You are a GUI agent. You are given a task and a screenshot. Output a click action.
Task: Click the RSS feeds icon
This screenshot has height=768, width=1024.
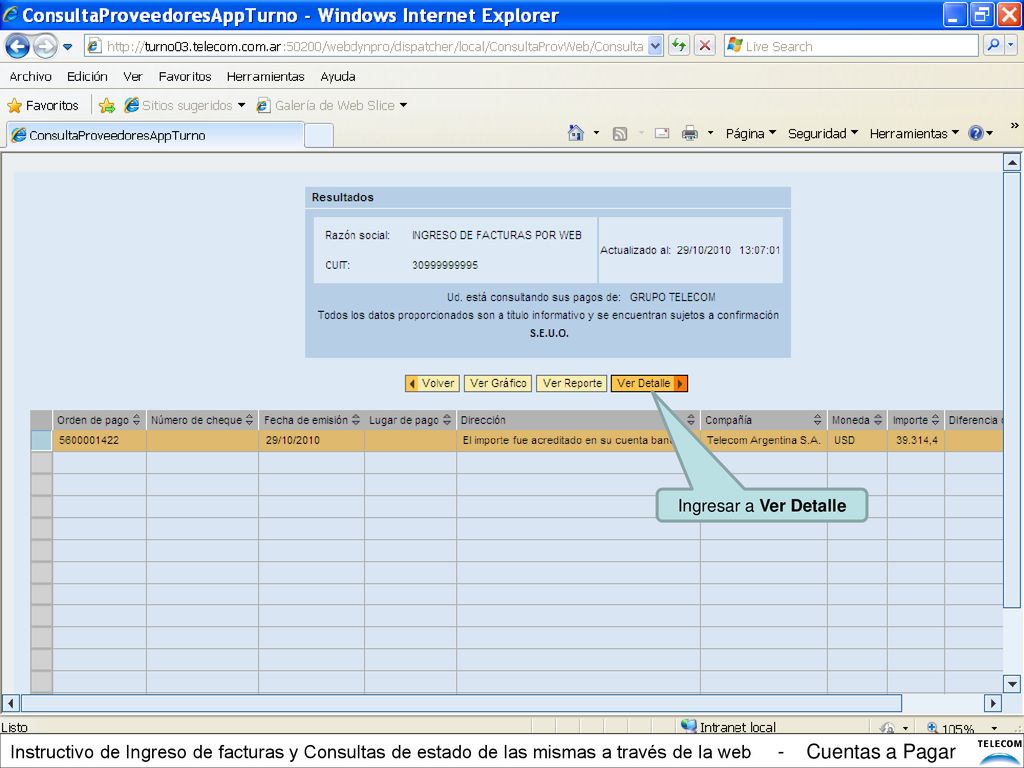(620, 134)
